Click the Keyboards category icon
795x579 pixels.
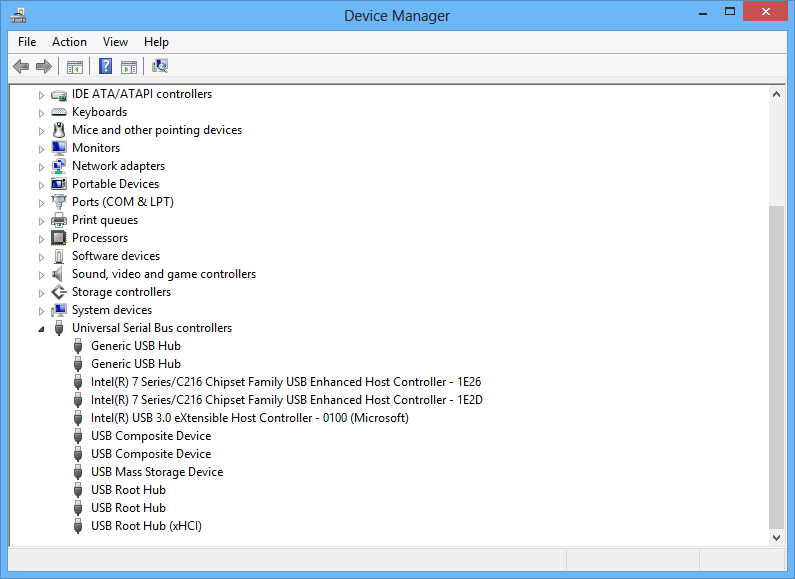59,112
